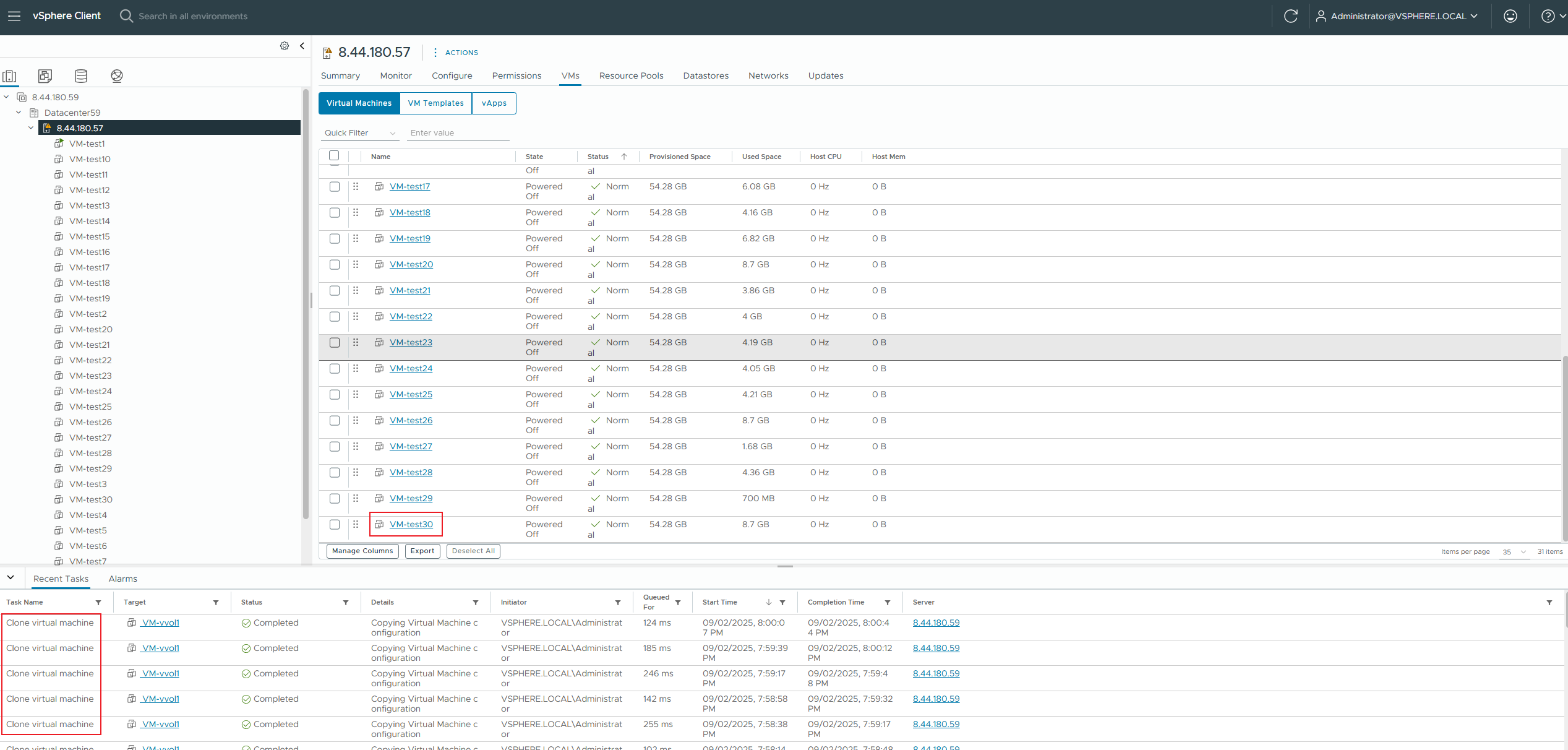Click the Manage Columns button

pyautogui.click(x=362, y=551)
